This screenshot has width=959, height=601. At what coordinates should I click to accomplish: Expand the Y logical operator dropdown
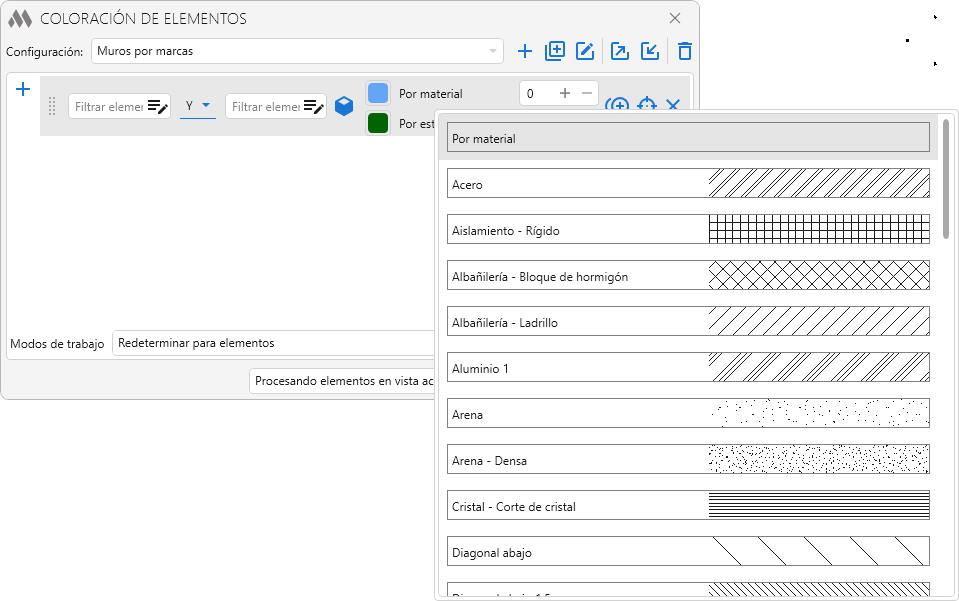pos(198,106)
